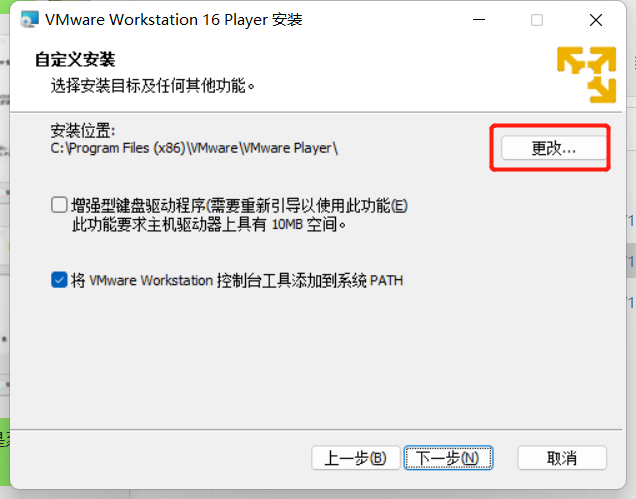The height and width of the screenshot is (499, 636).
Task: Click the 选择安装目标及任何其他功能 description
Action: coord(153,86)
